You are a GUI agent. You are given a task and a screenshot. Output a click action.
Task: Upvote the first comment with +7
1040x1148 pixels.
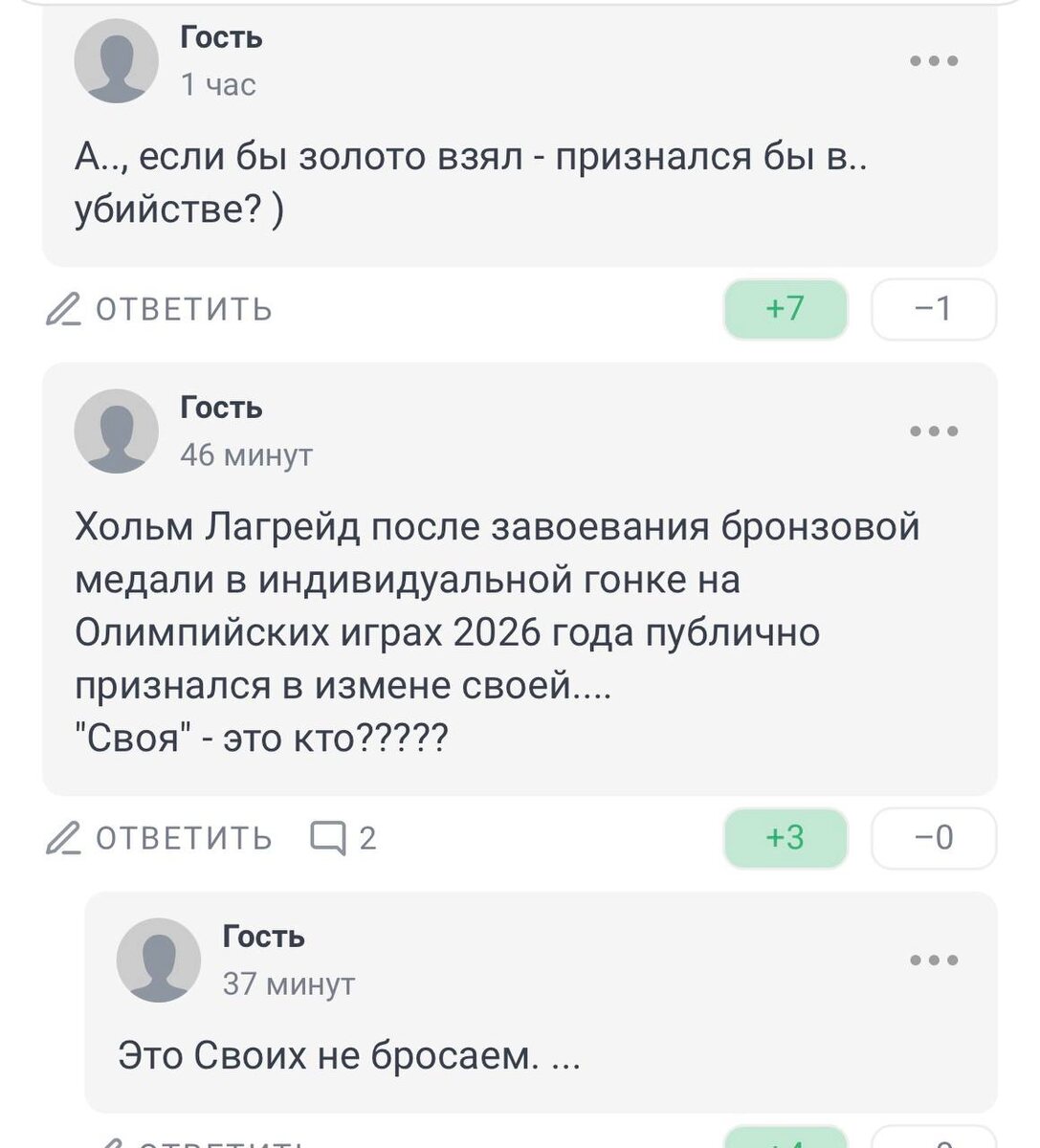point(785,307)
